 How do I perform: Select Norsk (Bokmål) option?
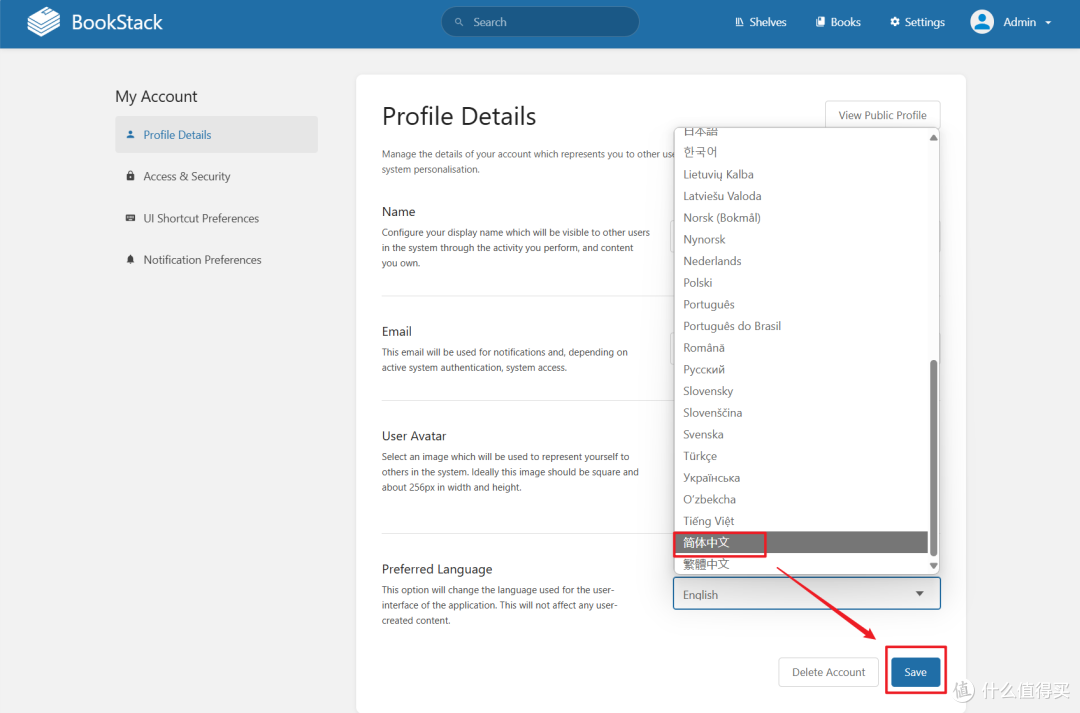coord(801,218)
